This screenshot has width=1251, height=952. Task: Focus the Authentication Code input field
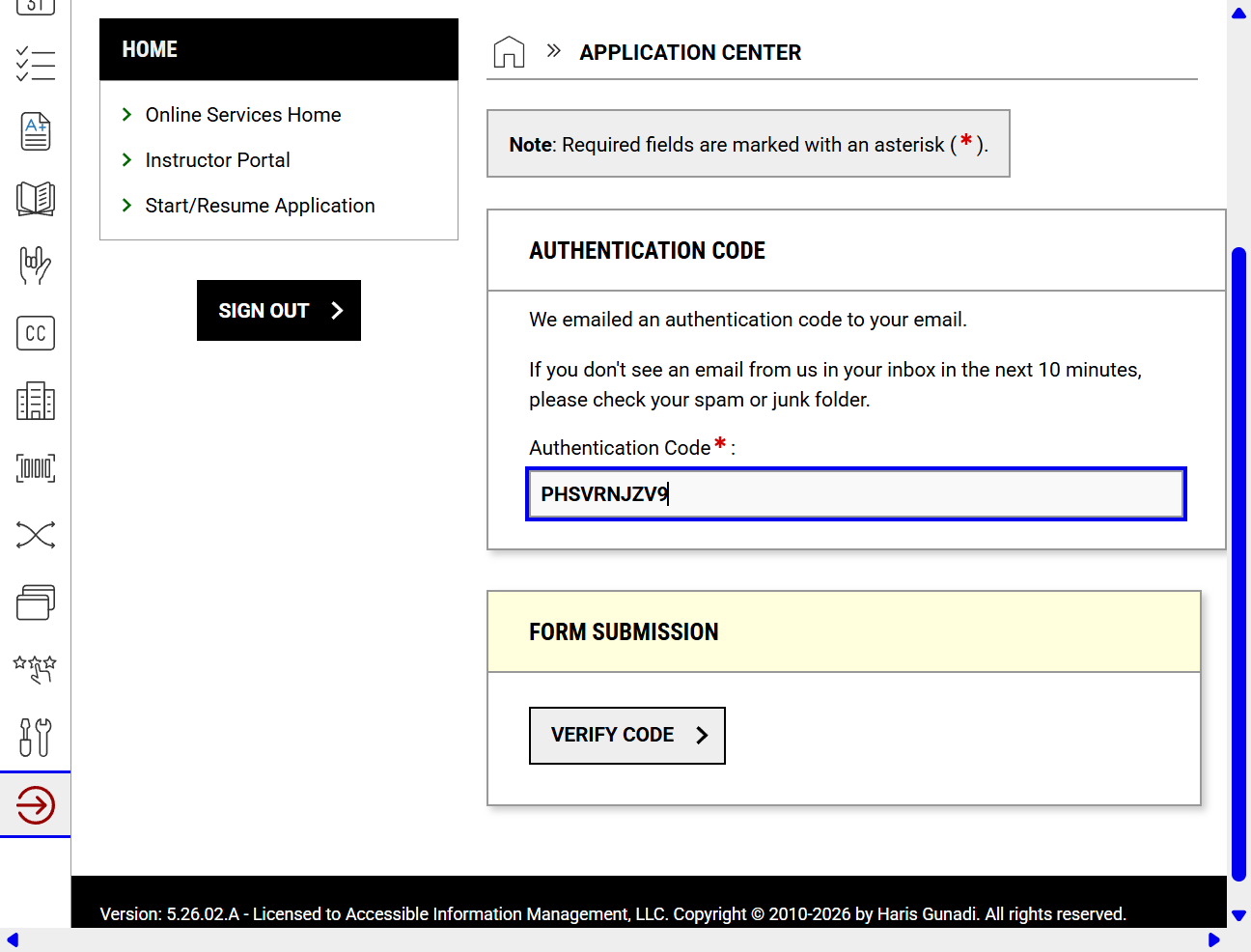pyautogui.click(x=856, y=494)
